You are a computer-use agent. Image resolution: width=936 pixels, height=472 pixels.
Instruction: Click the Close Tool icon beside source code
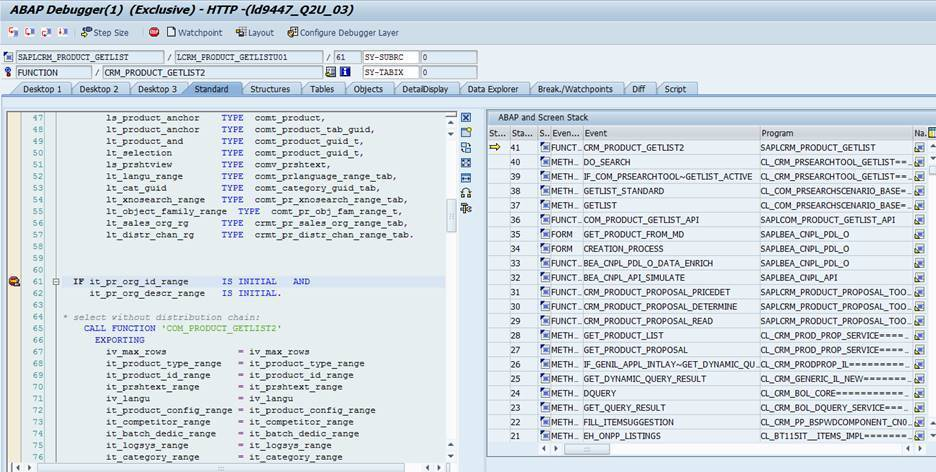(x=466, y=118)
